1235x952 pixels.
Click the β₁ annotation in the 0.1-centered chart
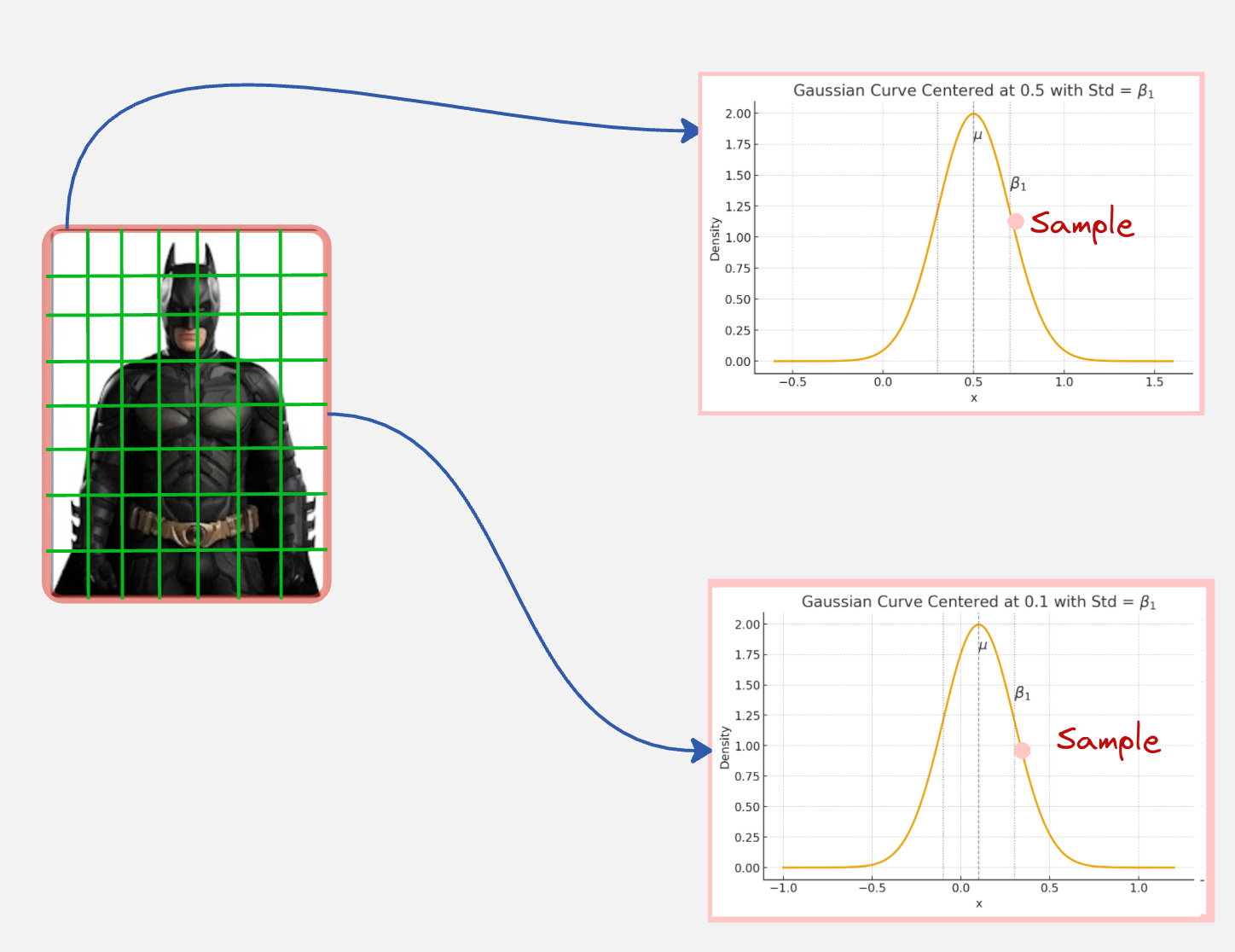[x=1023, y=694]
